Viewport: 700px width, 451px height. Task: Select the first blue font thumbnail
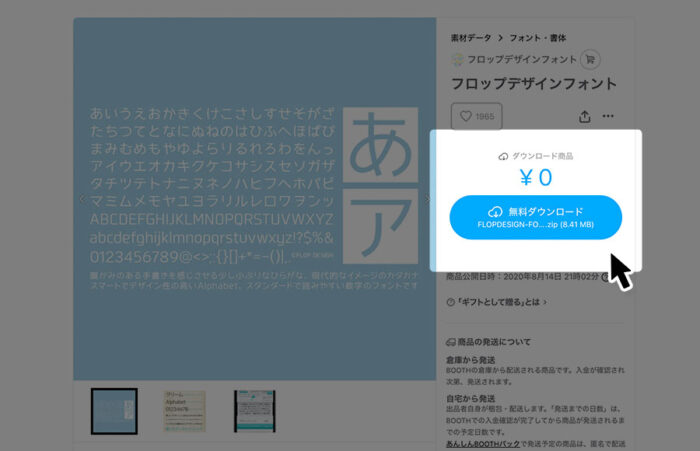click(x=114, y=411)
